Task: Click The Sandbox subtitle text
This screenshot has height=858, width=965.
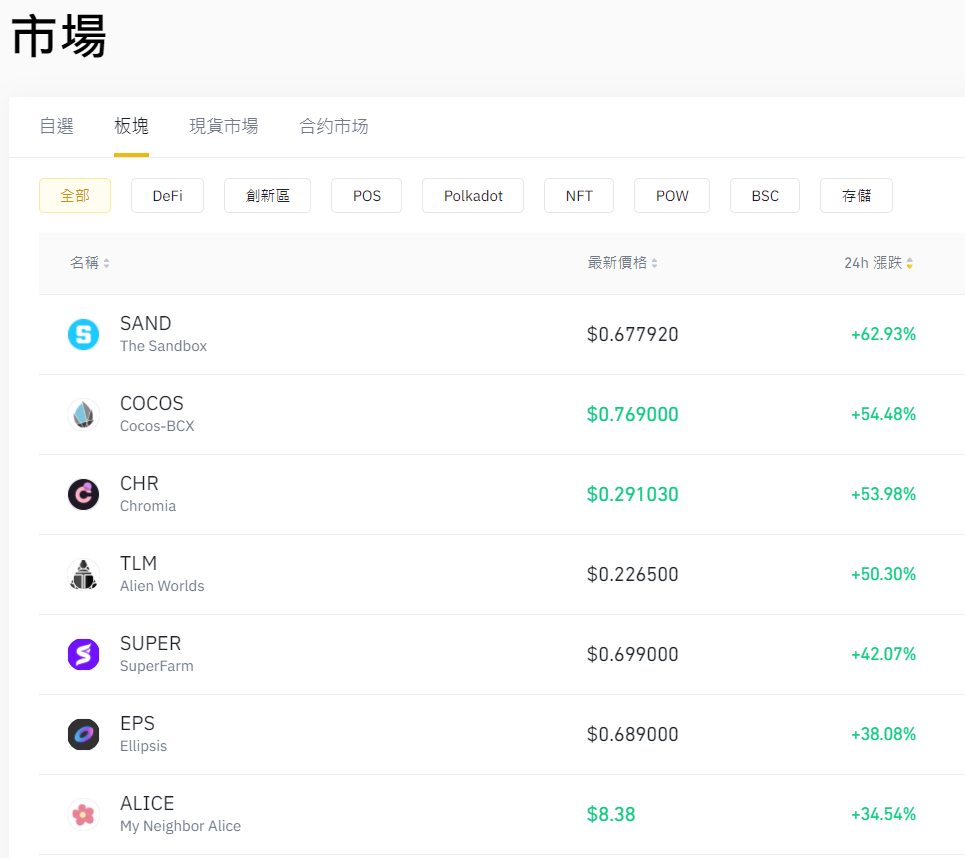Action: point(163,346)
